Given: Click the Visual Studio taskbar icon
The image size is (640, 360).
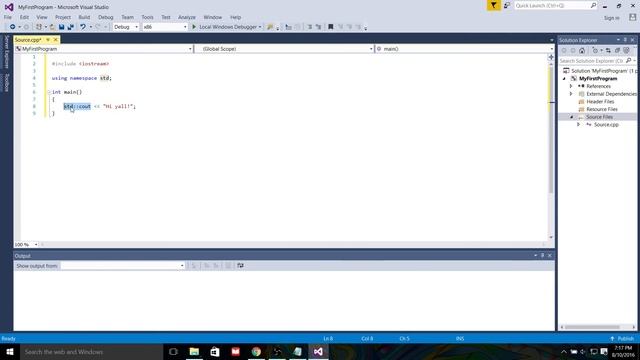Looking at the screenshot, I should point(318,351).
